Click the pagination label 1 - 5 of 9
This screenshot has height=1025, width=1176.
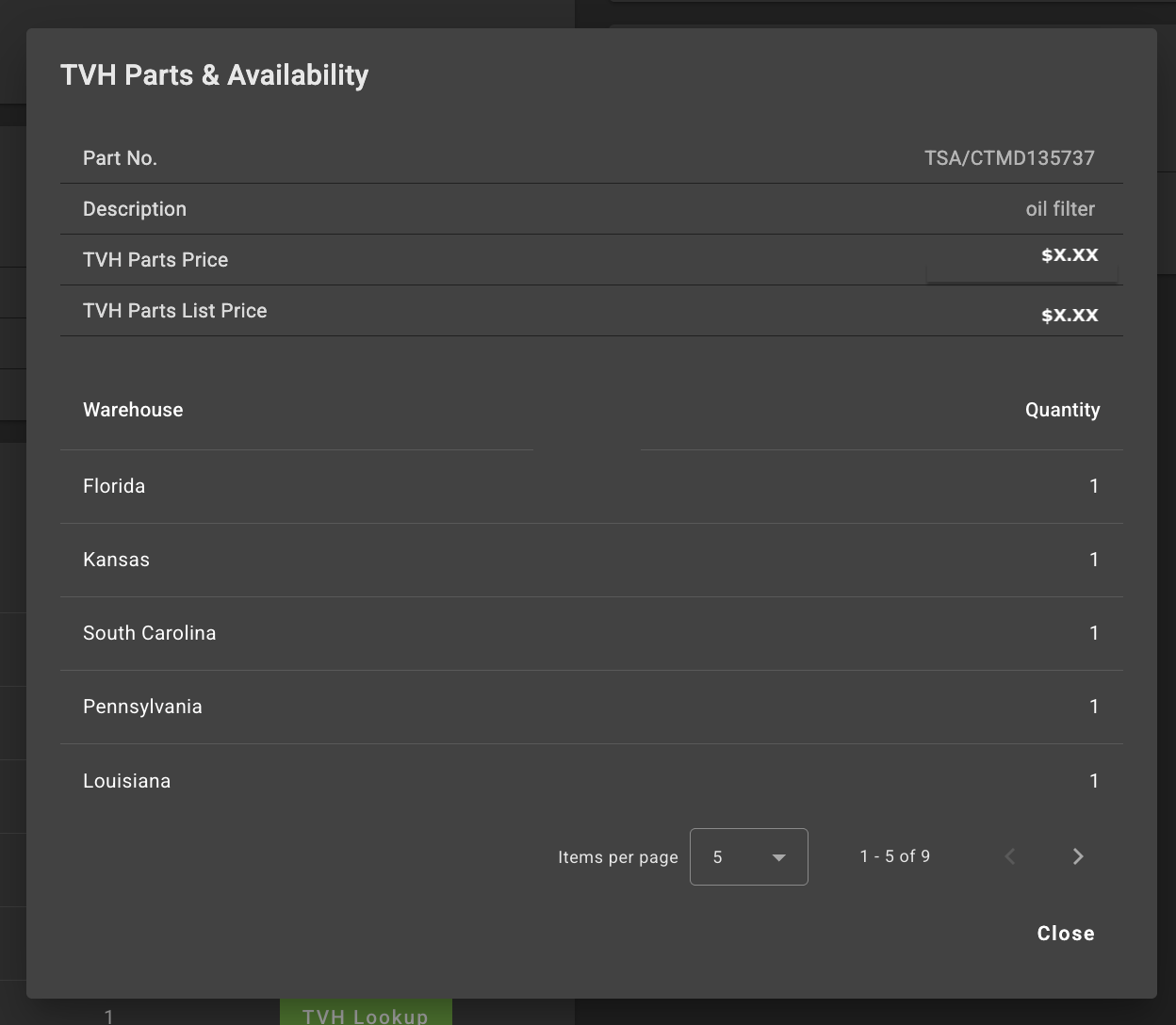point(893,856)
